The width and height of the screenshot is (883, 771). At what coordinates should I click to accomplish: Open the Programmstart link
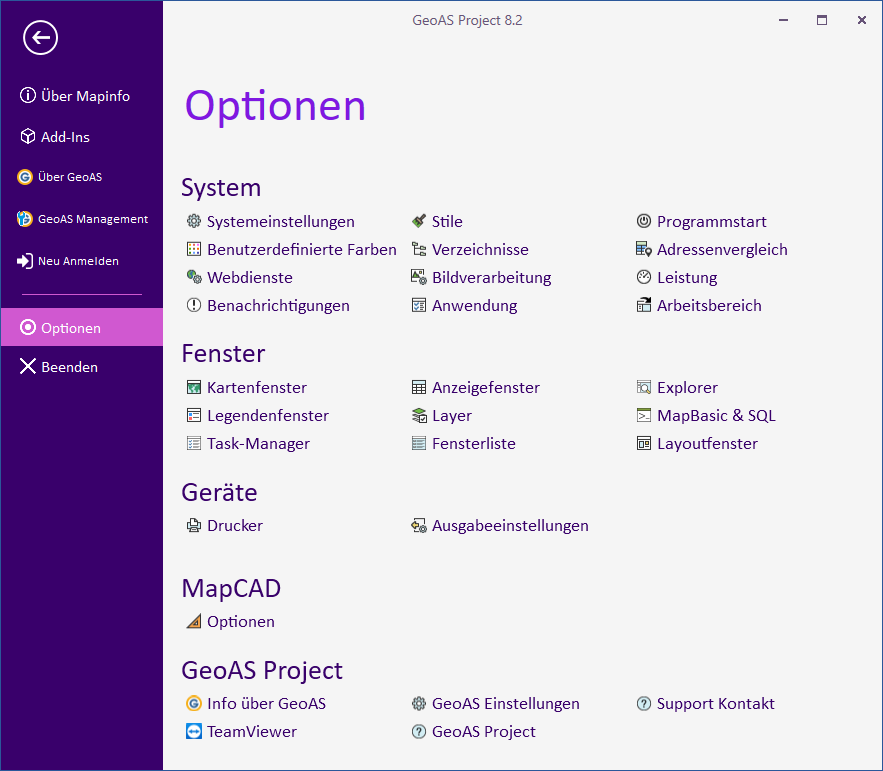tap(712, 221)
